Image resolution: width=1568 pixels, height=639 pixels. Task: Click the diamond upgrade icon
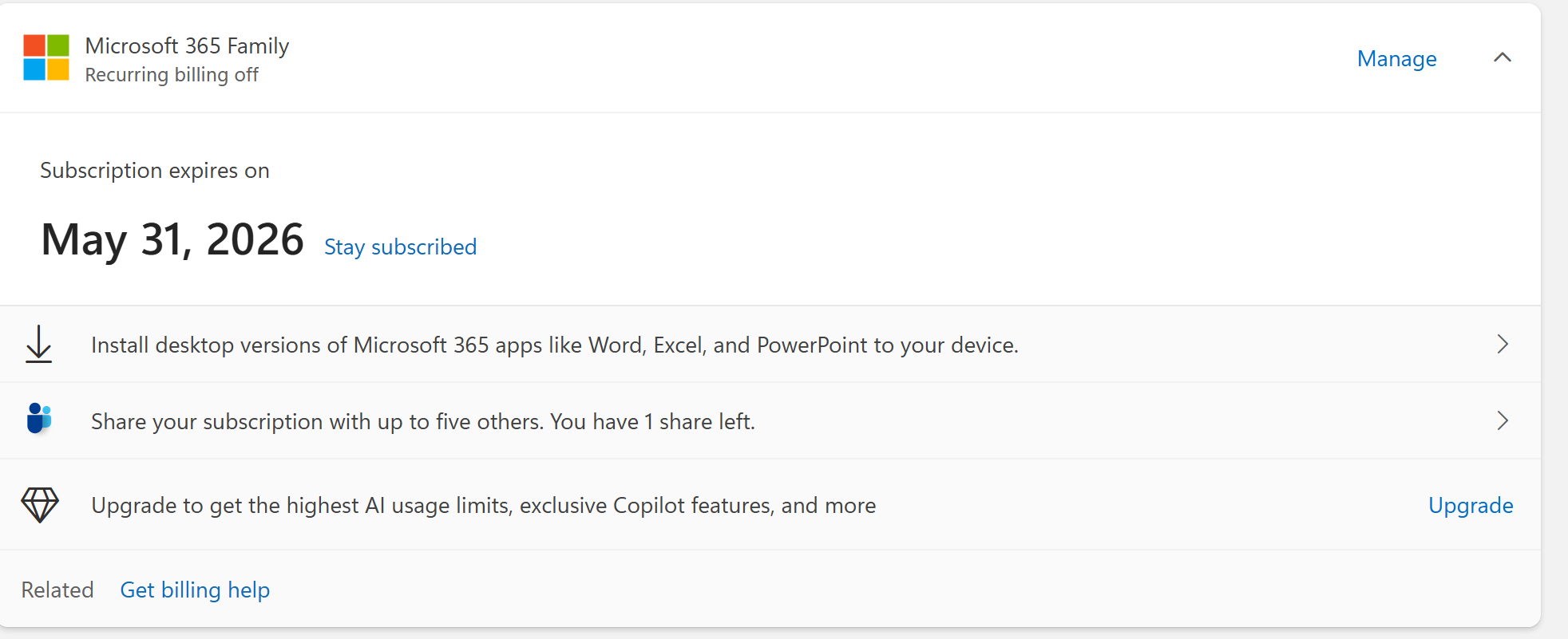coord(40,505)
